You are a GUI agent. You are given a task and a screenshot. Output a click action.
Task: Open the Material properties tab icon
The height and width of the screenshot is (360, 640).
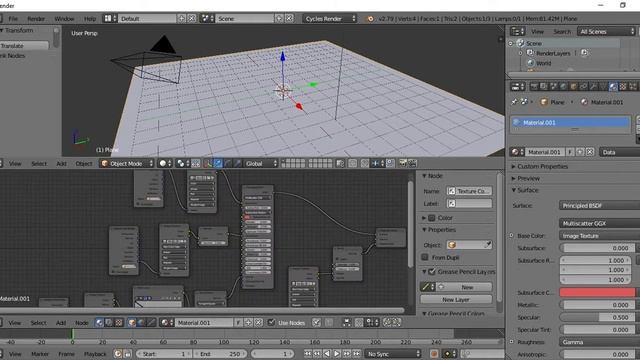[613, 87]
